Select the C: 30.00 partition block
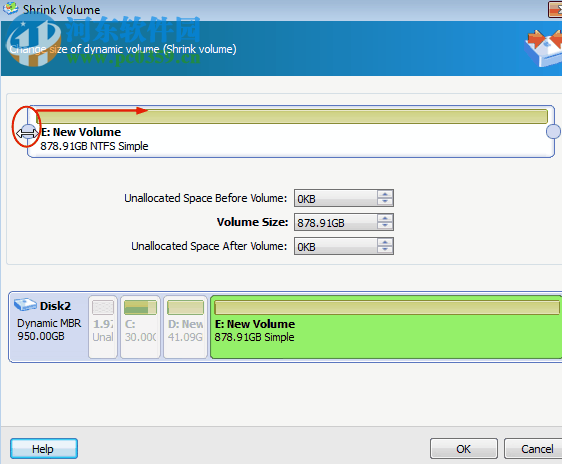Viewport: 562px width, 464px height. coord(140,327)
